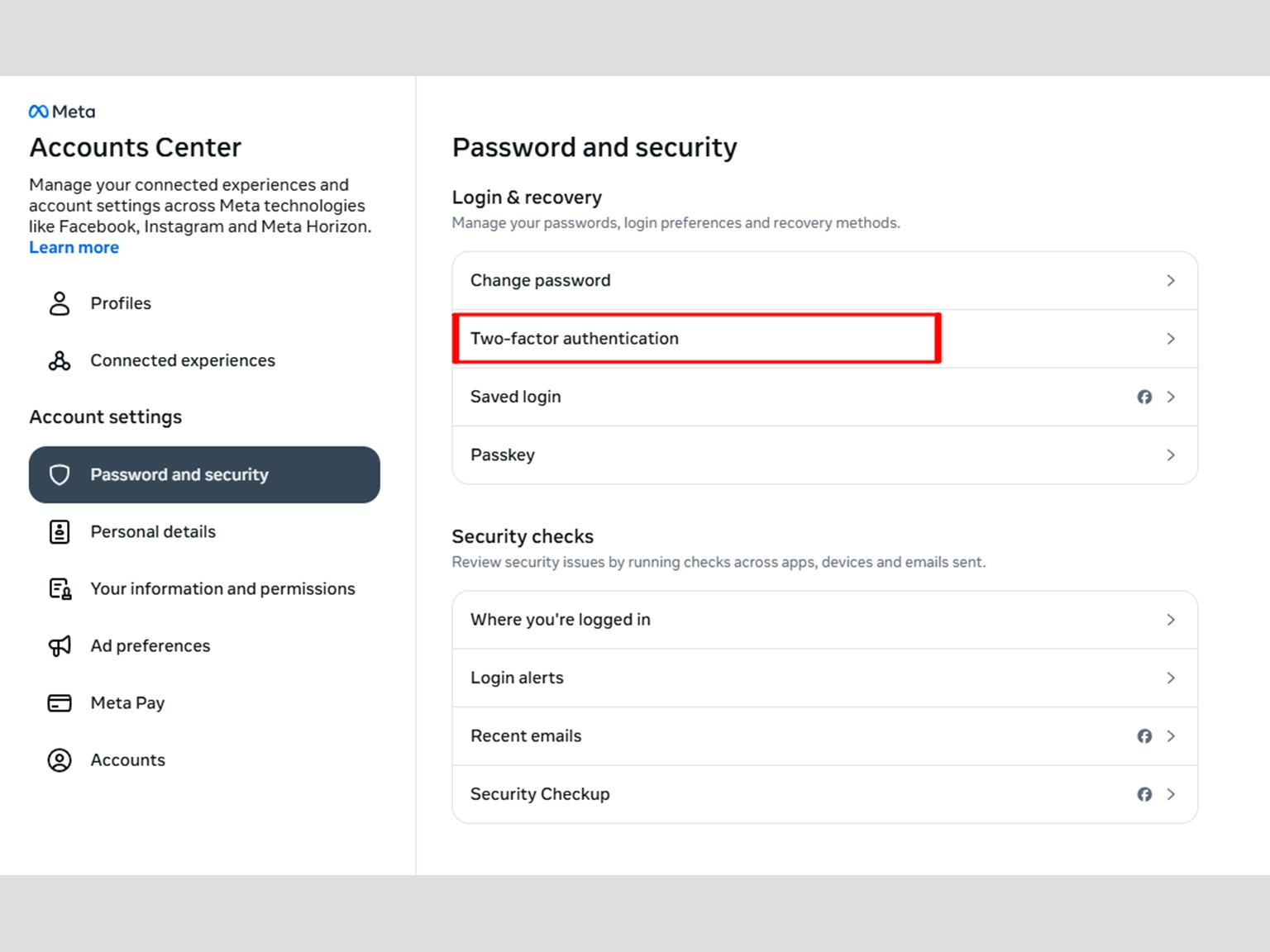Click the Learn more link

point(74,247)
